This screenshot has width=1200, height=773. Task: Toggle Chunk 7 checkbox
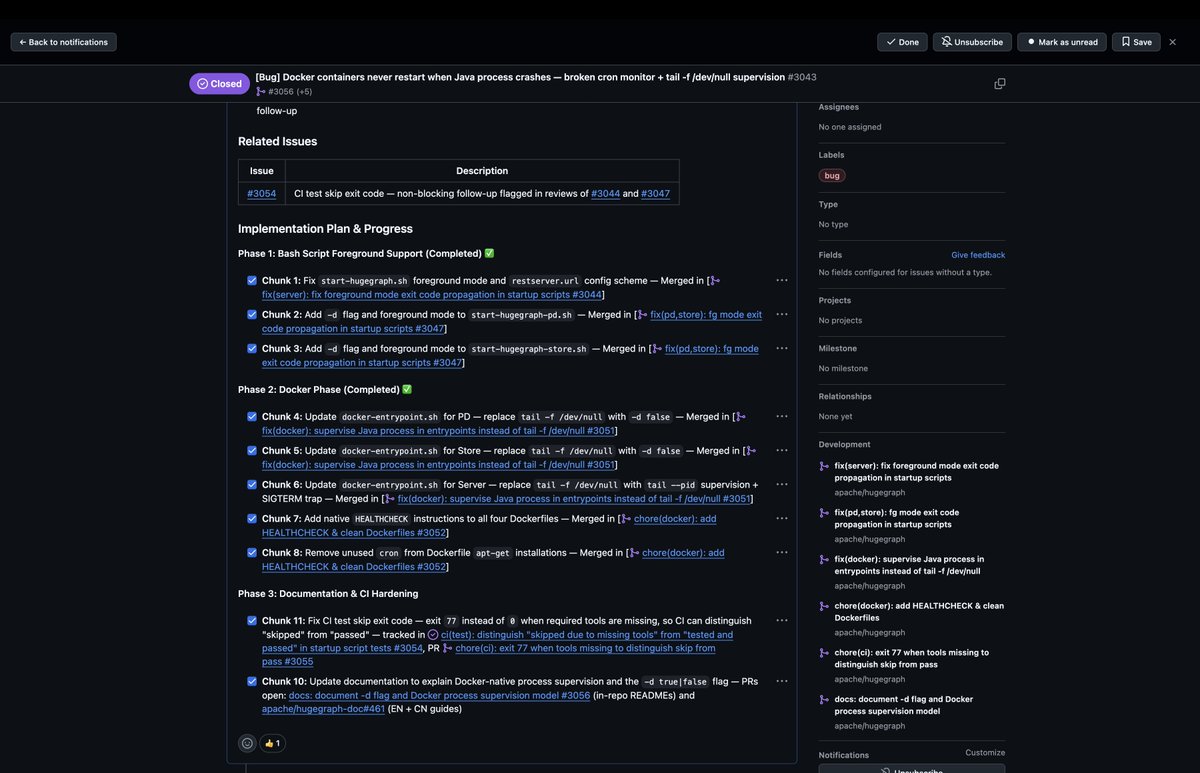(x=252, y=519)
